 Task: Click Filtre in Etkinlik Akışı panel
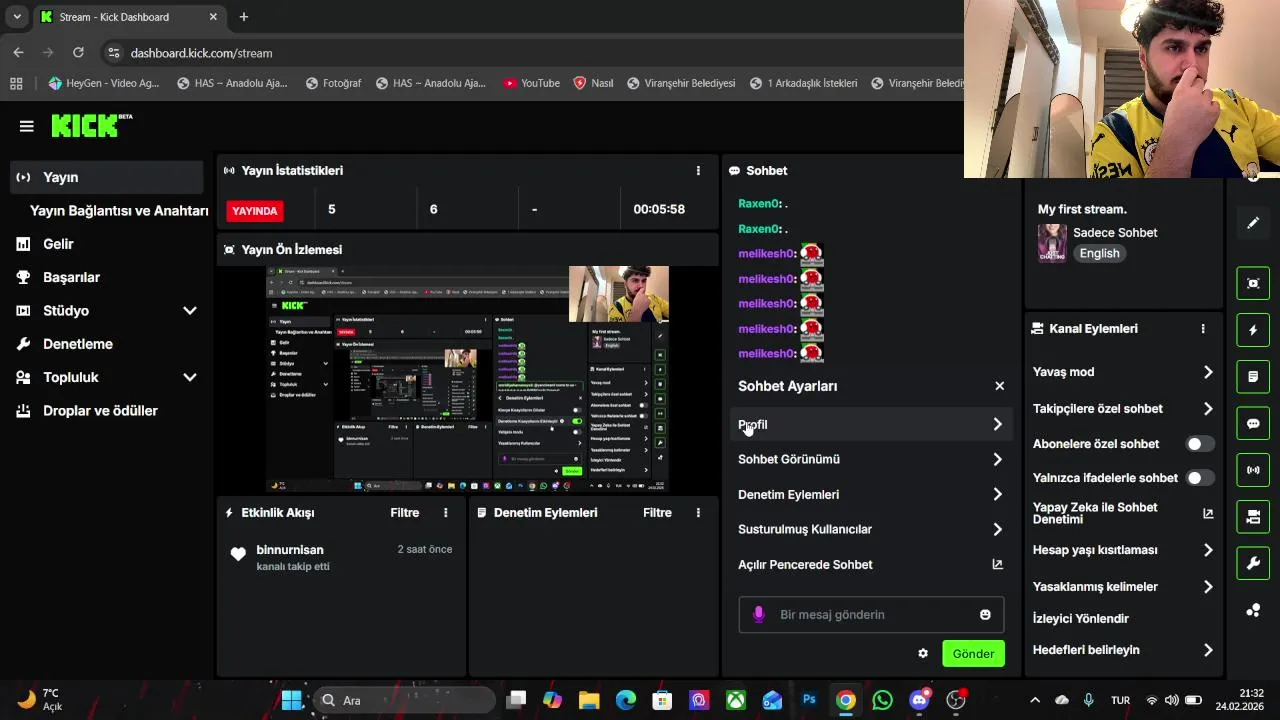(405, 513)
